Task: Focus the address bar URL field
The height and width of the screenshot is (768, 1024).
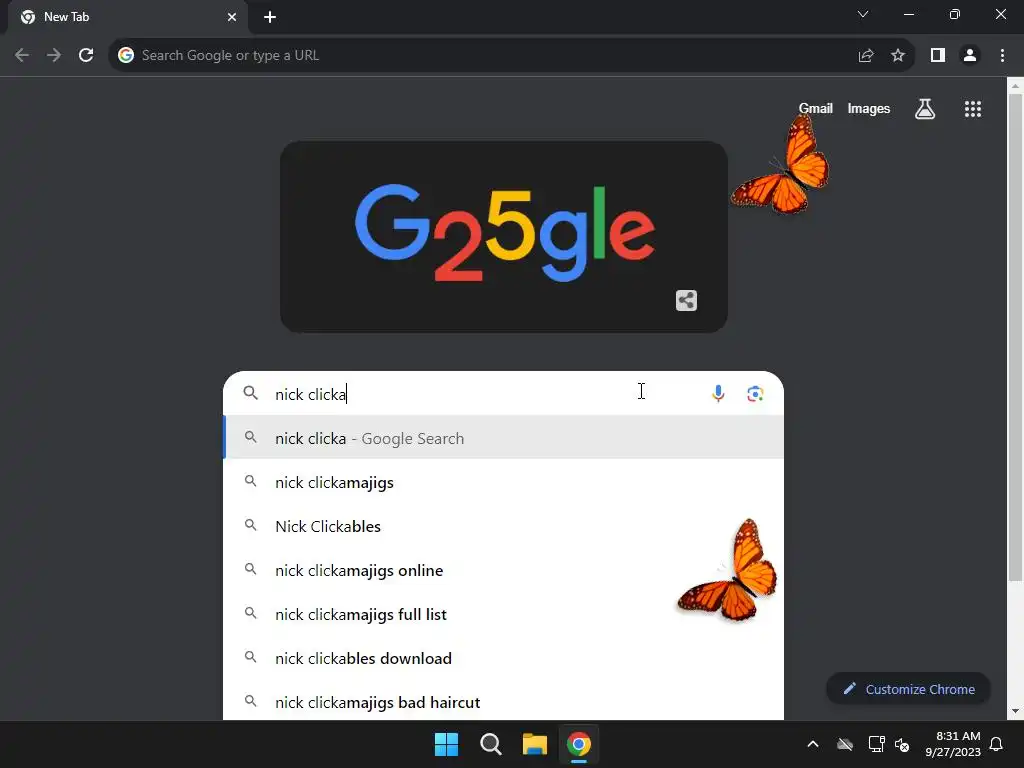Action: coord(483,56)
